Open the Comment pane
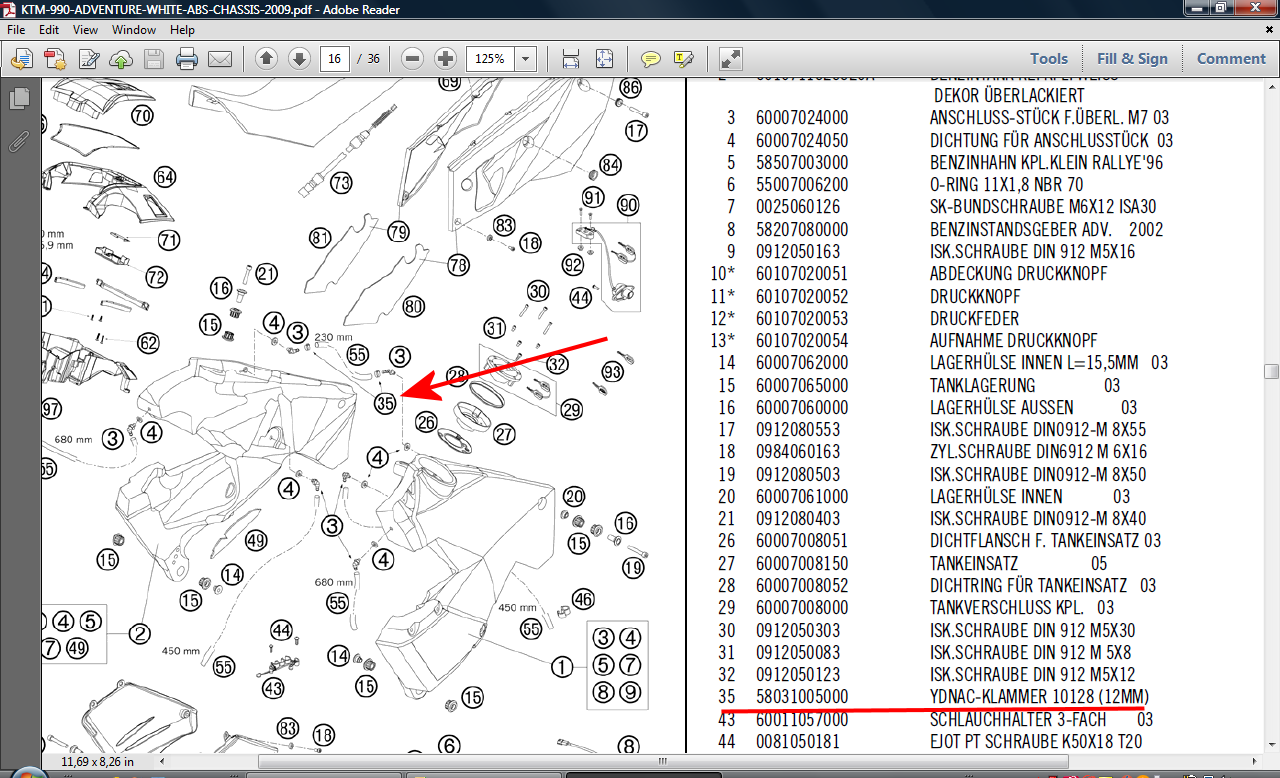Screen dimensions: 1280x778 1231,58
